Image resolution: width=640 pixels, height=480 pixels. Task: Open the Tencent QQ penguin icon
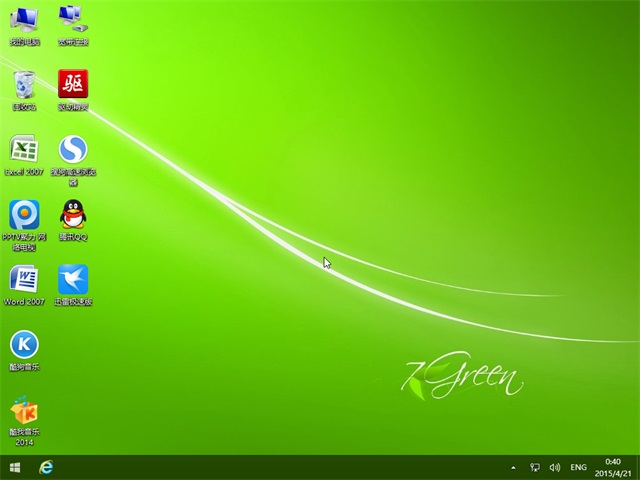[73, 214]
